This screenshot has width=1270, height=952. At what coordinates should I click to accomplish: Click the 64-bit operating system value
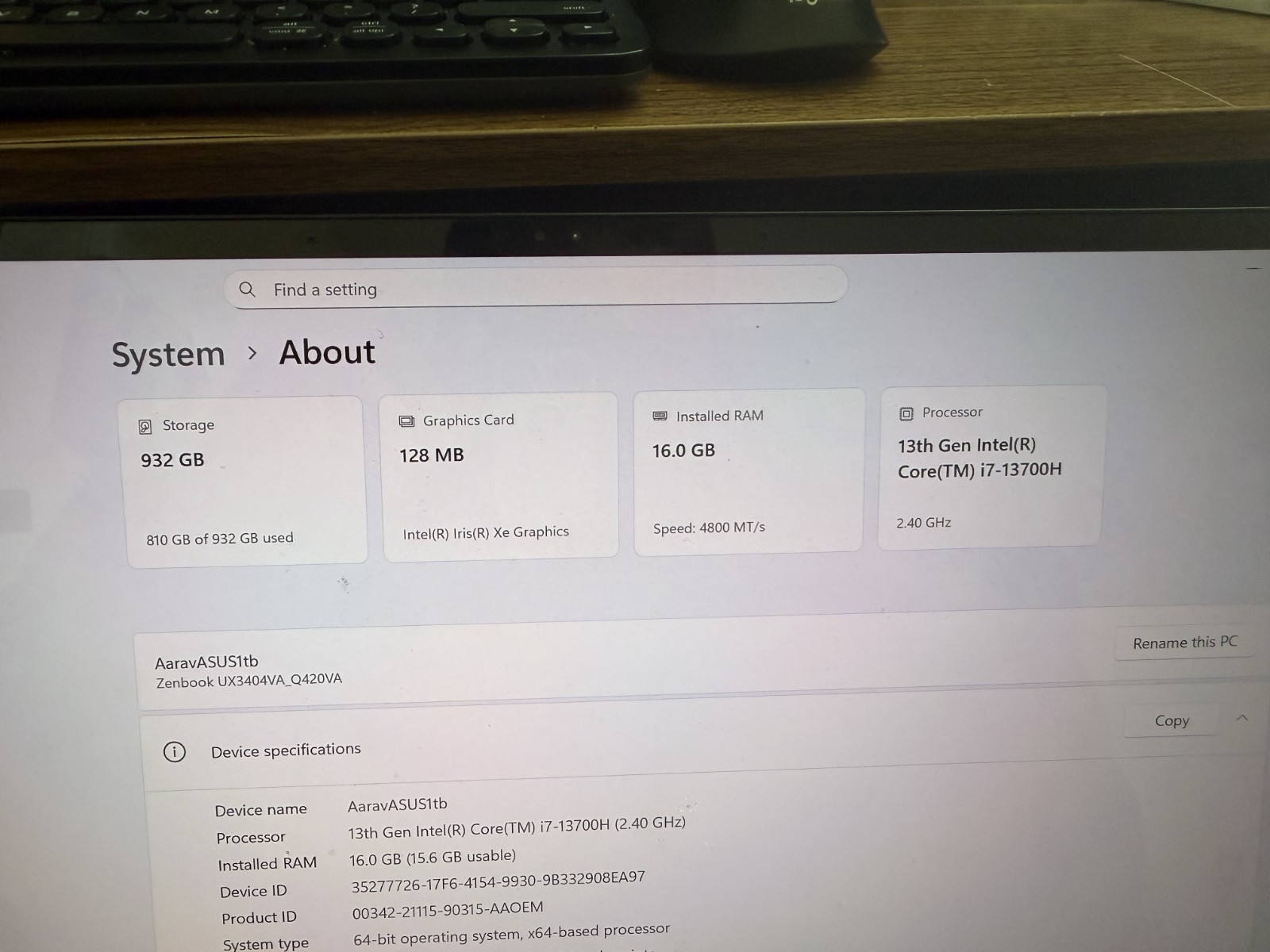pyautogui.click(x=512, y=934)
